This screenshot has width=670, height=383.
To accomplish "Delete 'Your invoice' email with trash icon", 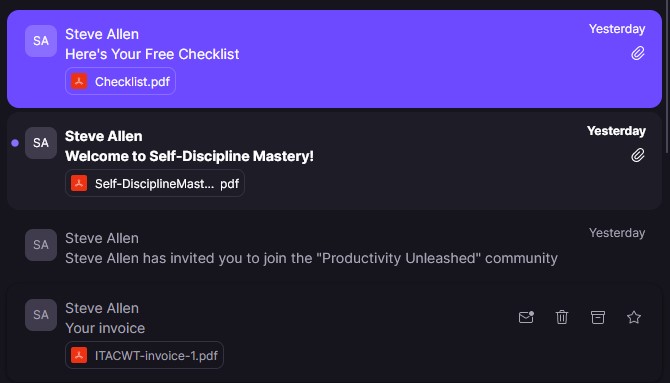I will 562,317.
